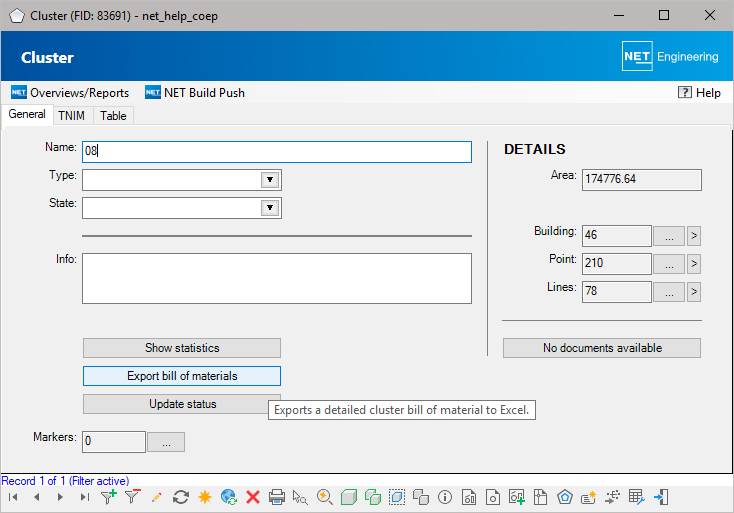Click the single green cube icon
734x513 pixels.
click(x=349, y=497)
